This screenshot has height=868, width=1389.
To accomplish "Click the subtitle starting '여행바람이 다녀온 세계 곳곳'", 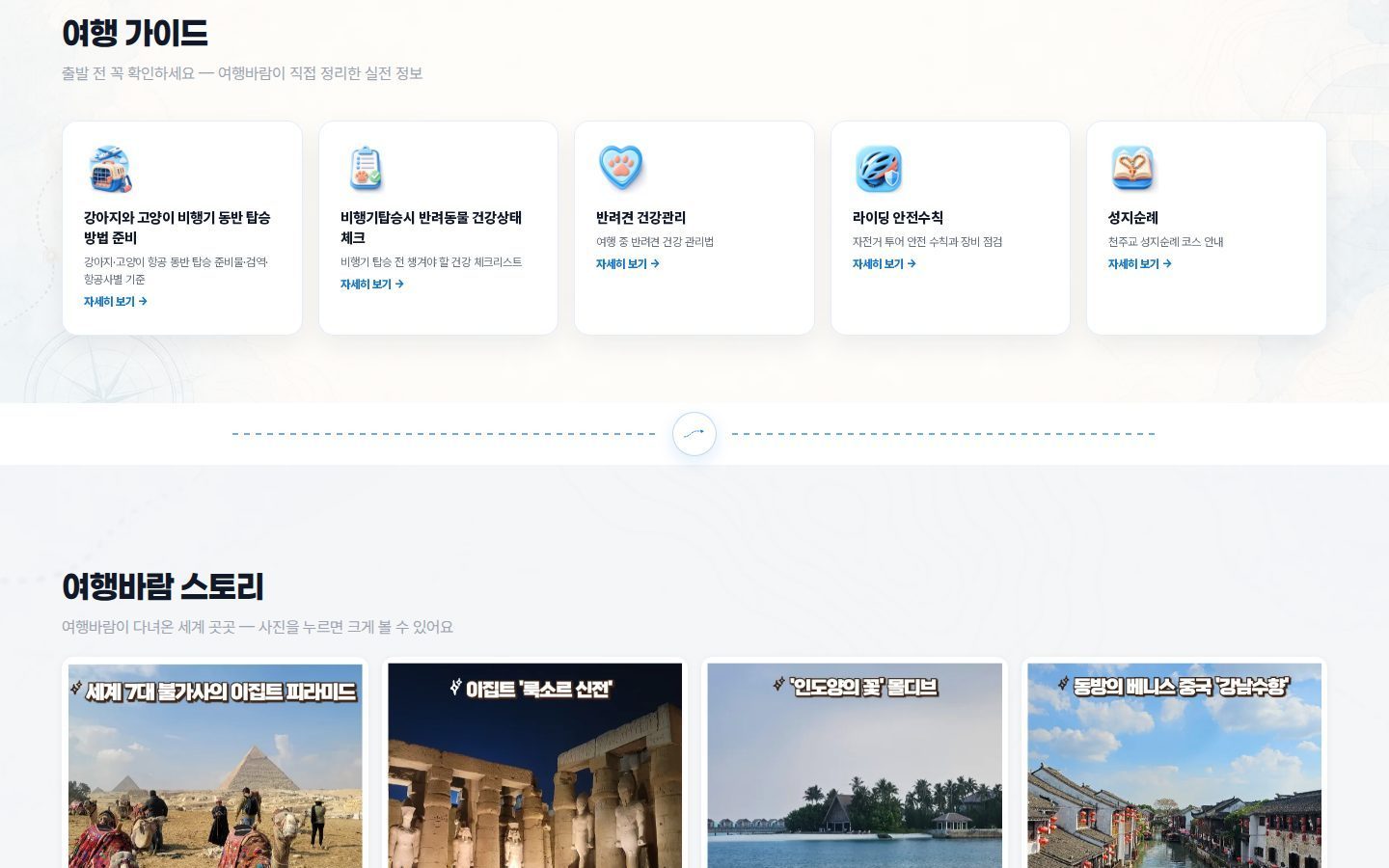I will point(258,627).
